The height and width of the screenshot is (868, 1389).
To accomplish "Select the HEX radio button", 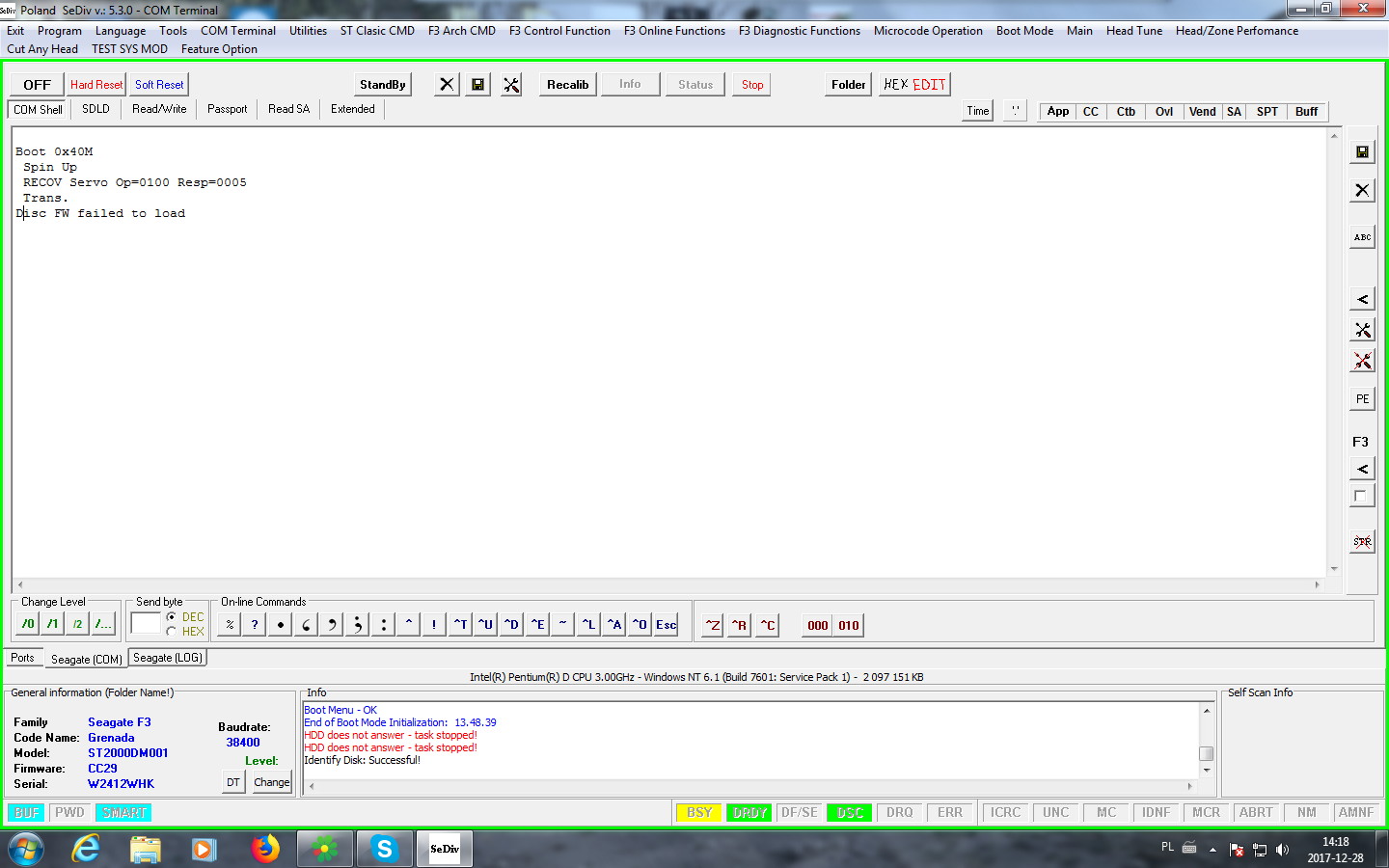I will point(171,632).
